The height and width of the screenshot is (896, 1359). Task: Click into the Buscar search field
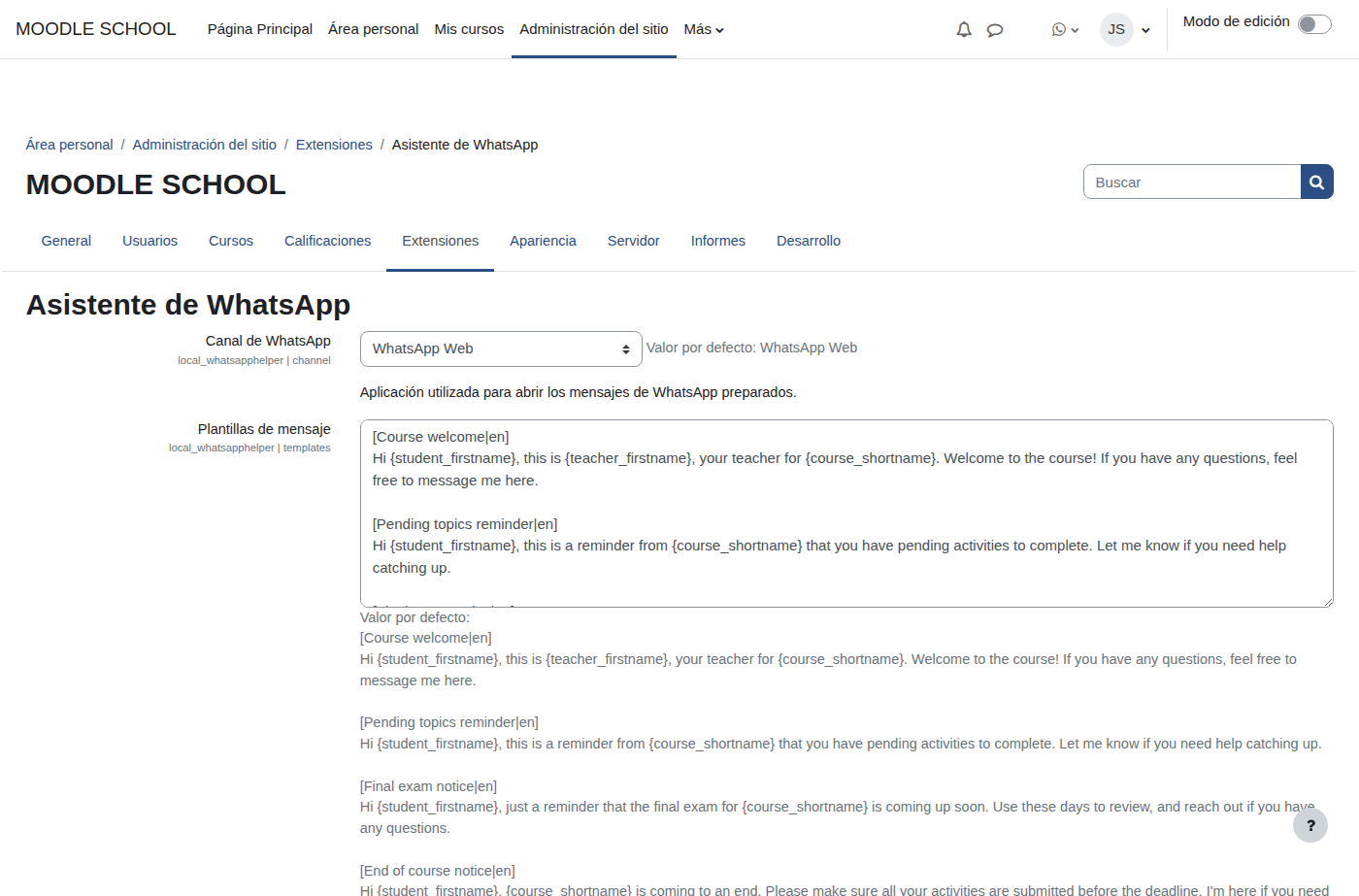pos(1192,182)
